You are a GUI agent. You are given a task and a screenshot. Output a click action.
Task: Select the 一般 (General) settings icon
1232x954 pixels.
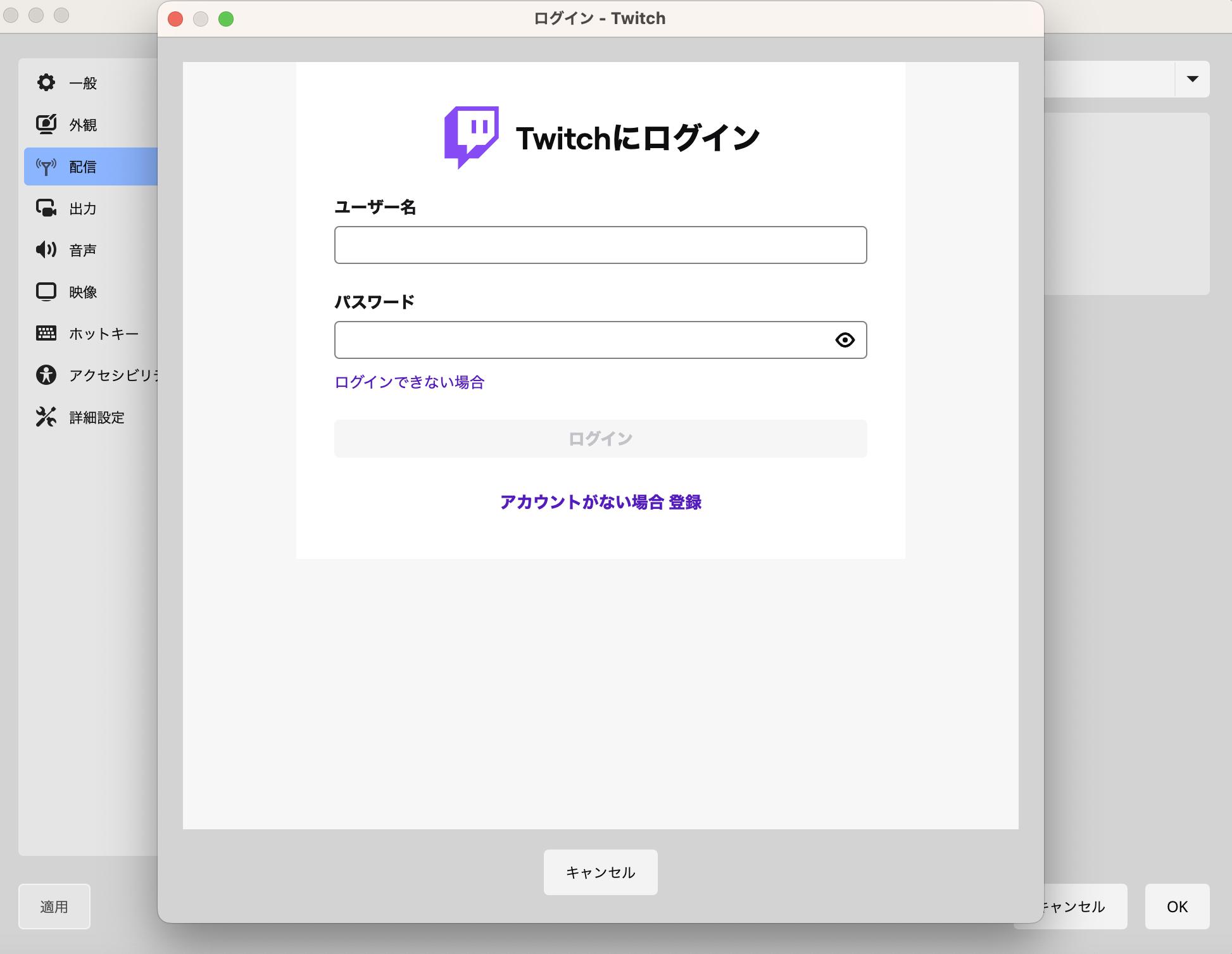tap(47, 82)
